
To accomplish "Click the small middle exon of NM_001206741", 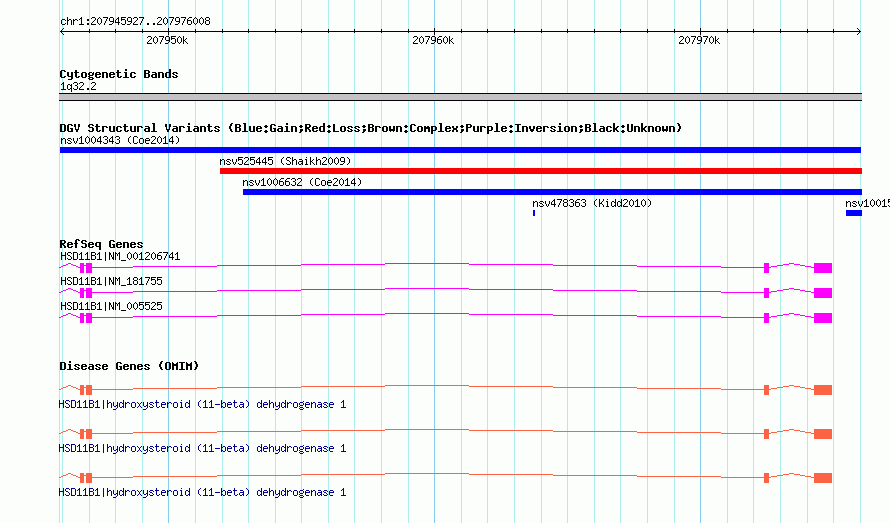I will click(x=766, y=268).
